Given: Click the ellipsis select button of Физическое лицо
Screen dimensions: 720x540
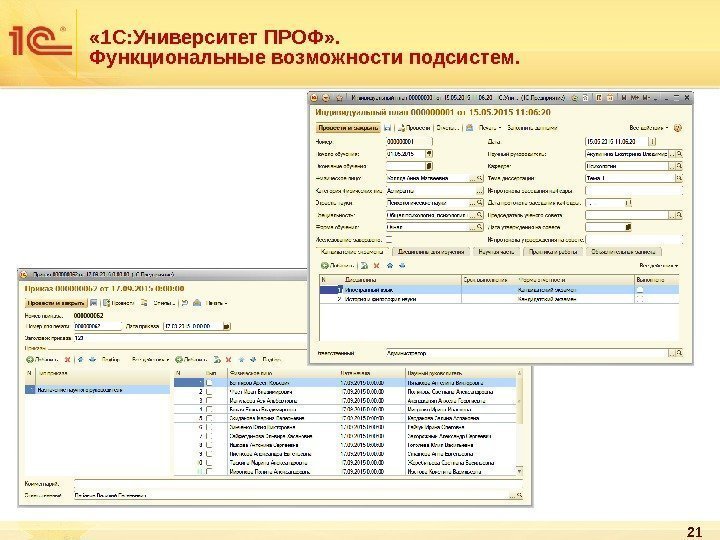Looking at the screenshot, I should pos(472,178).
